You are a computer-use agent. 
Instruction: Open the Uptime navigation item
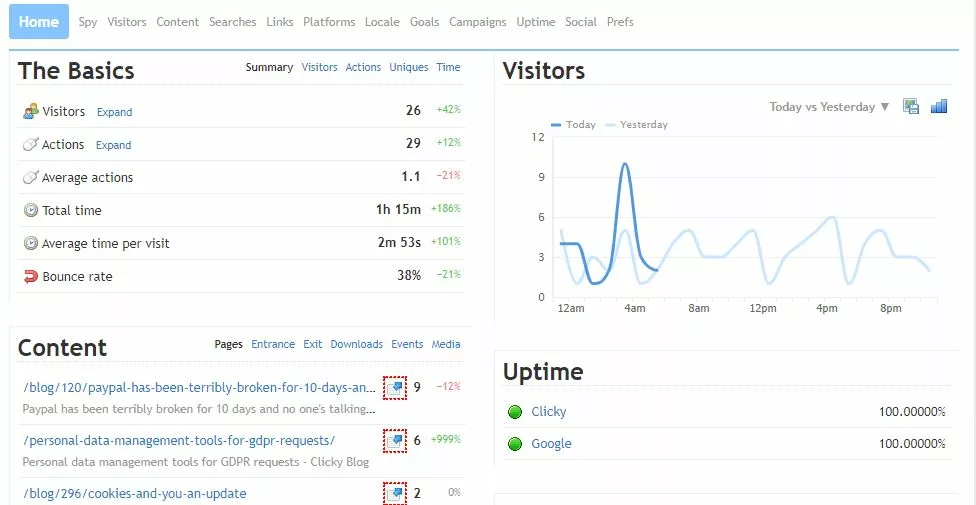tap(535, 22)
